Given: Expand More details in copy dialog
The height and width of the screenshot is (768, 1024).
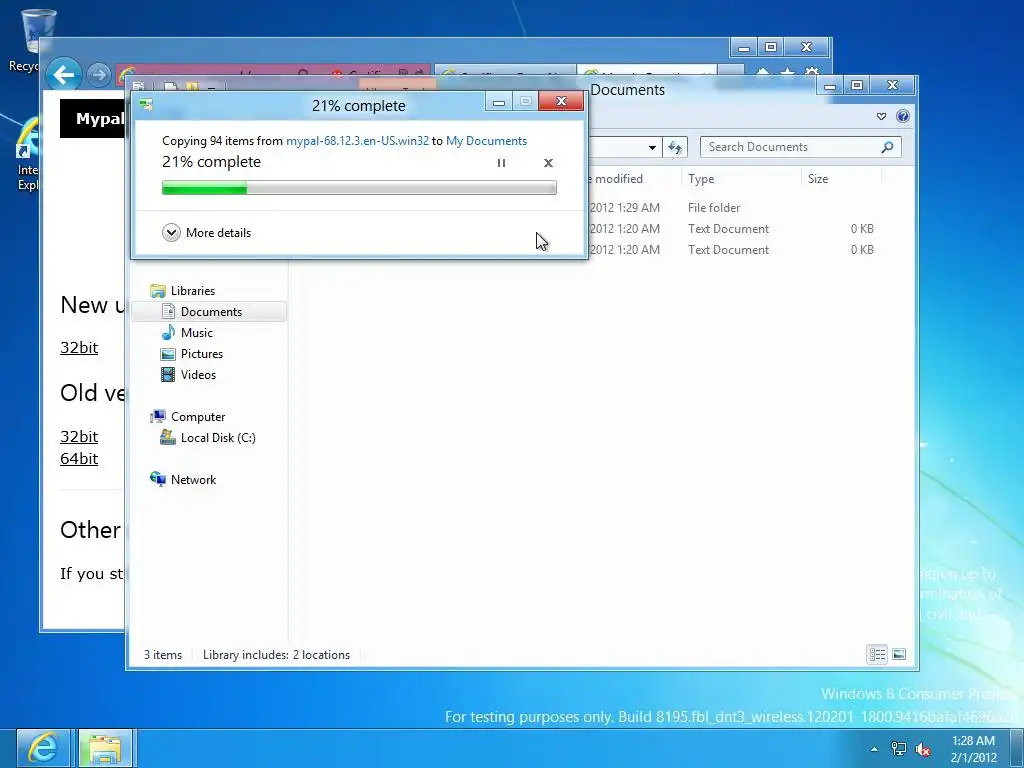Looking at the screenshot, I should [206, 232].
